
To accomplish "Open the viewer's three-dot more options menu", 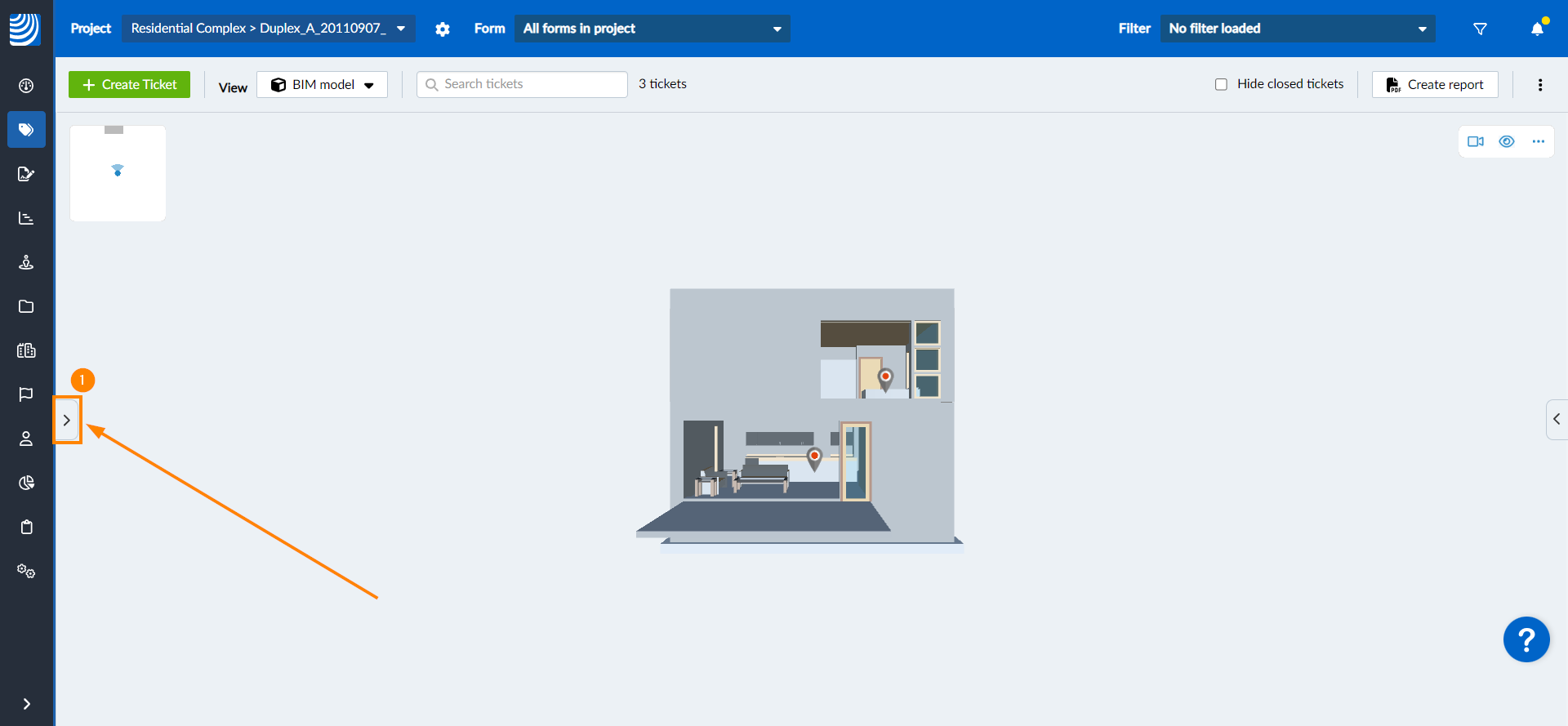I will point(1539,141).
